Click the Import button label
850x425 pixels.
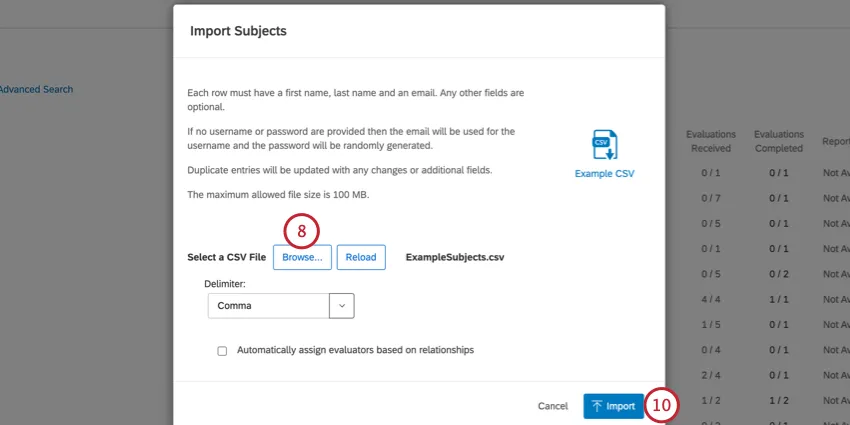[x=620, y=406]
